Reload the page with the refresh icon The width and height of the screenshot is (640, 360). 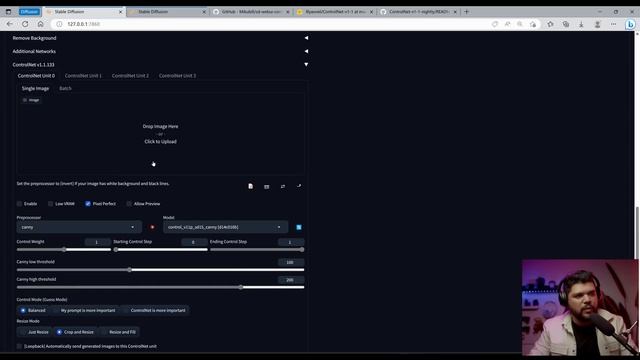pyautogui.click(x=25, y=24)
